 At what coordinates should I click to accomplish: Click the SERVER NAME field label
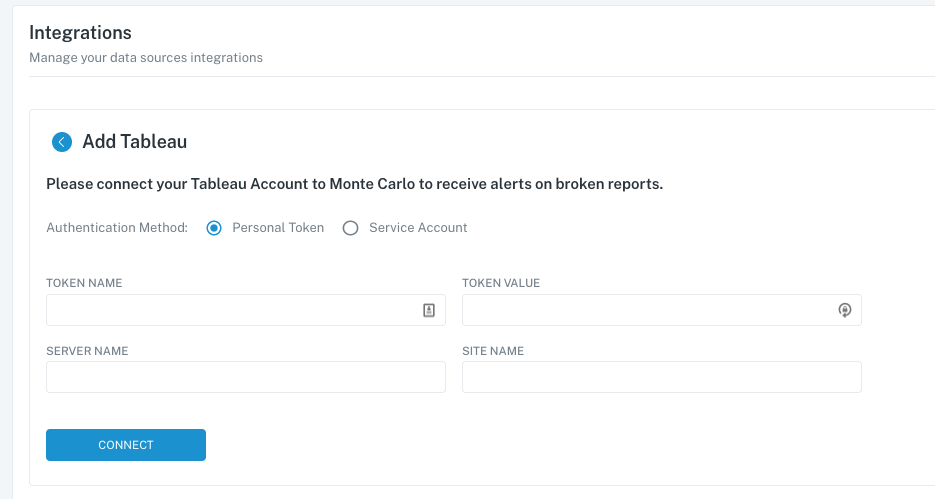tap(87, 351)
